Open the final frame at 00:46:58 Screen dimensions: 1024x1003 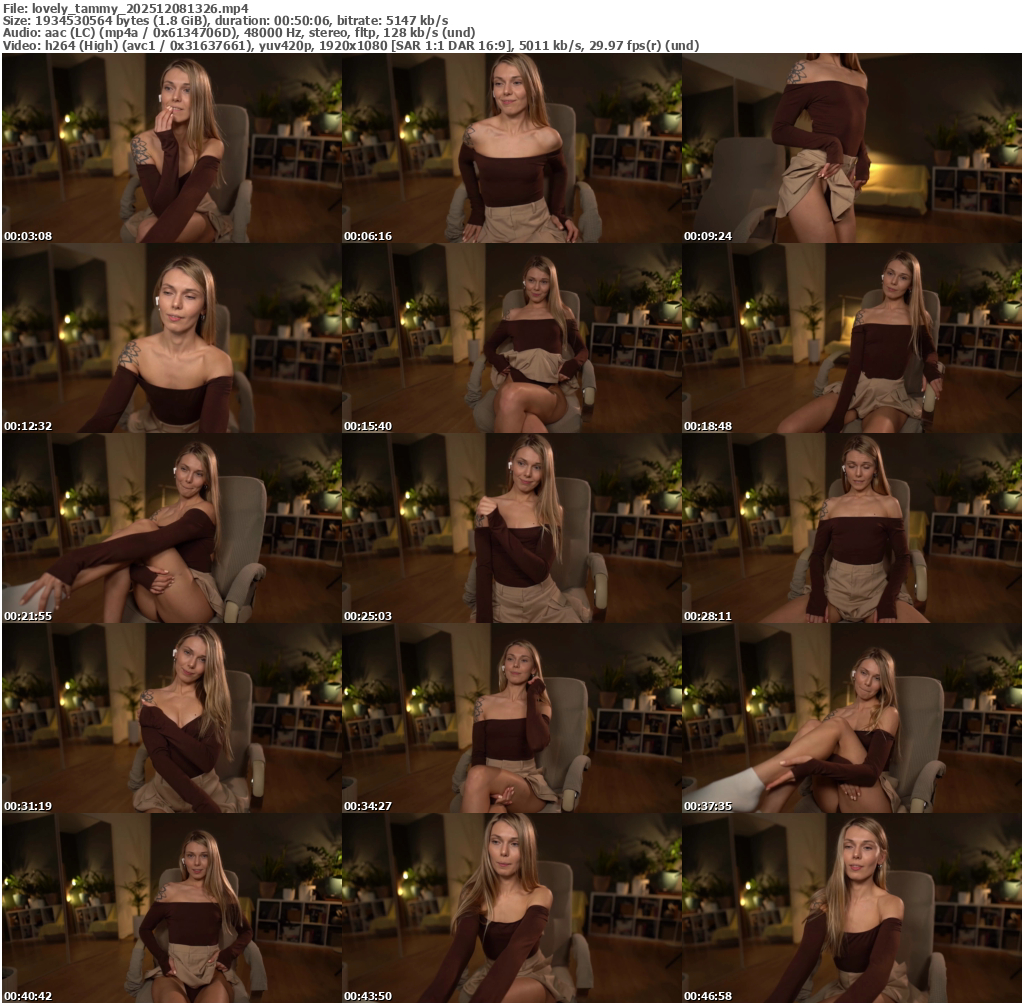click(x=852, y=908)
